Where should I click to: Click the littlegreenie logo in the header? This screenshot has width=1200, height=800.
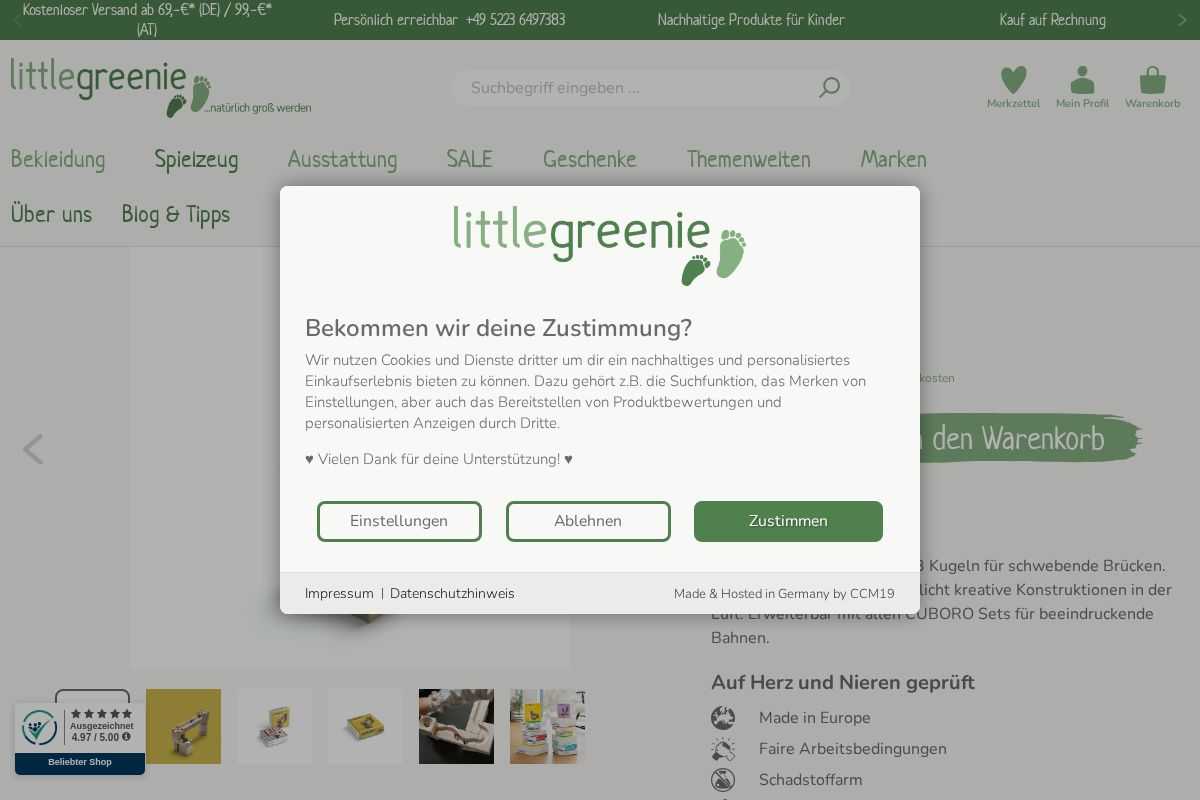160,88
